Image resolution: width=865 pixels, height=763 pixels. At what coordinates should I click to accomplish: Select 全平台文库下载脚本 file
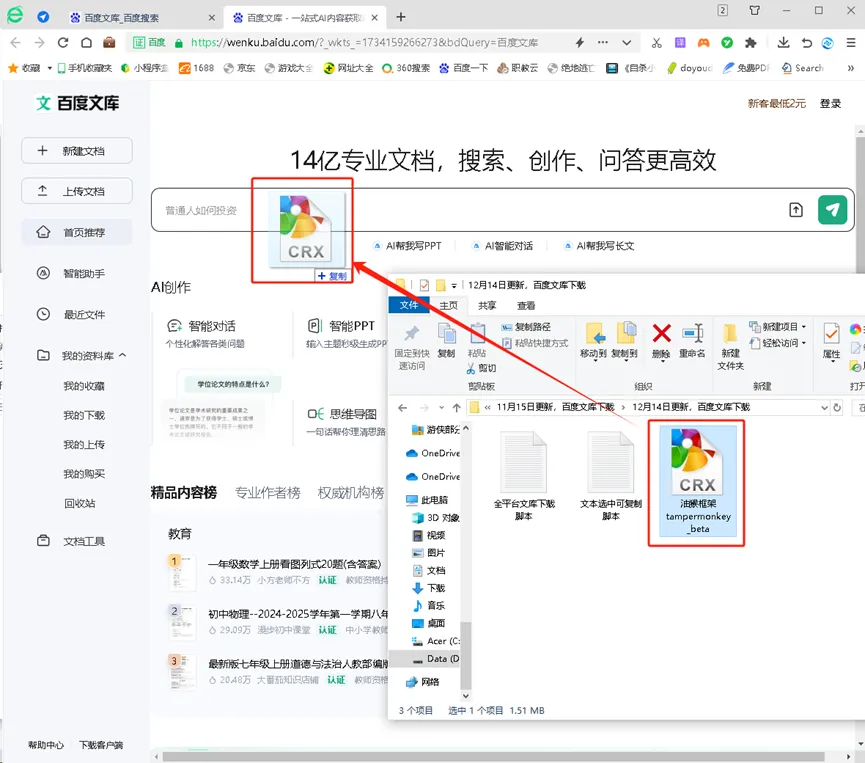(x=524, y=476)
